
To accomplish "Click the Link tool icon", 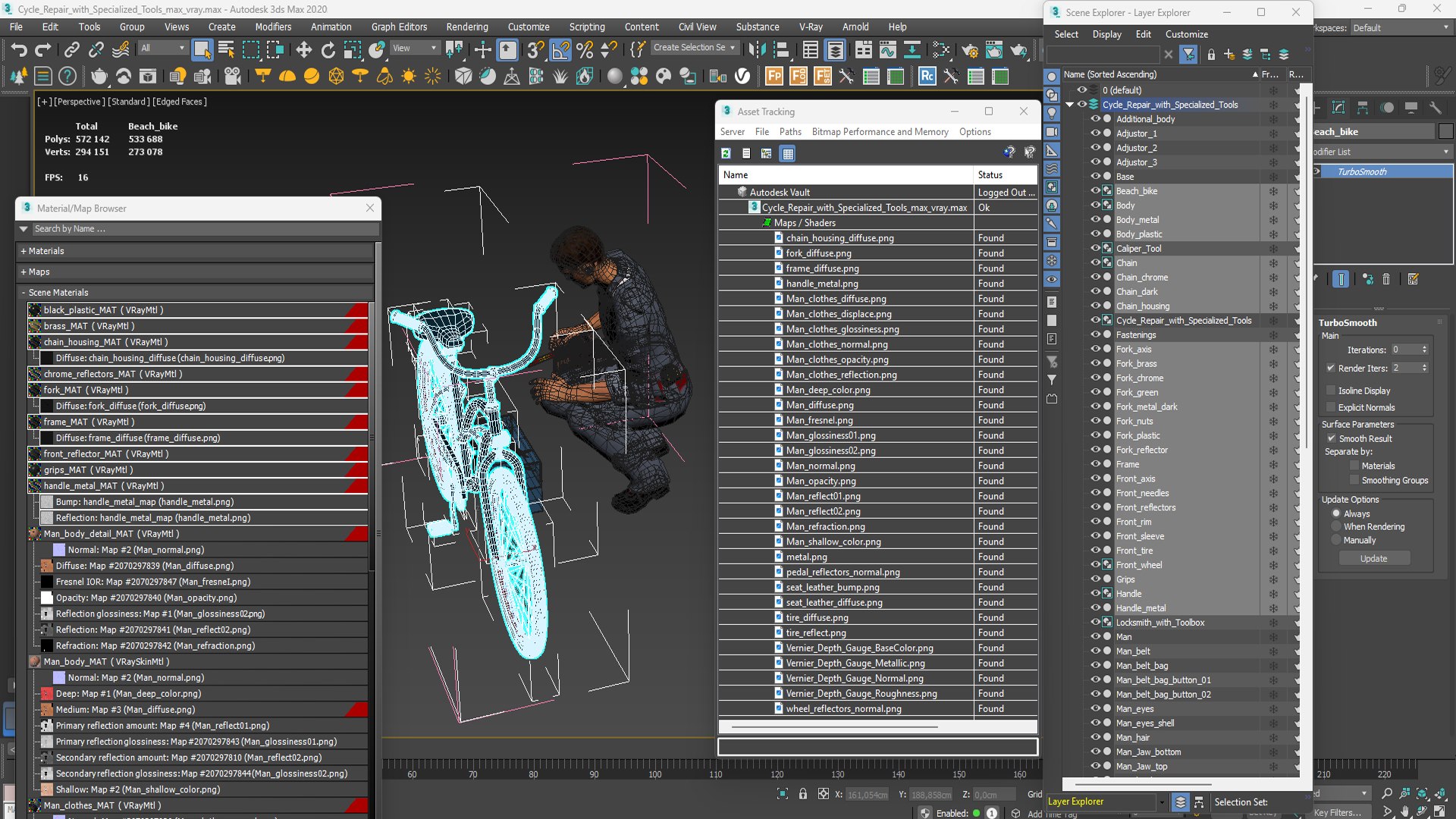I will coord(71,50).
